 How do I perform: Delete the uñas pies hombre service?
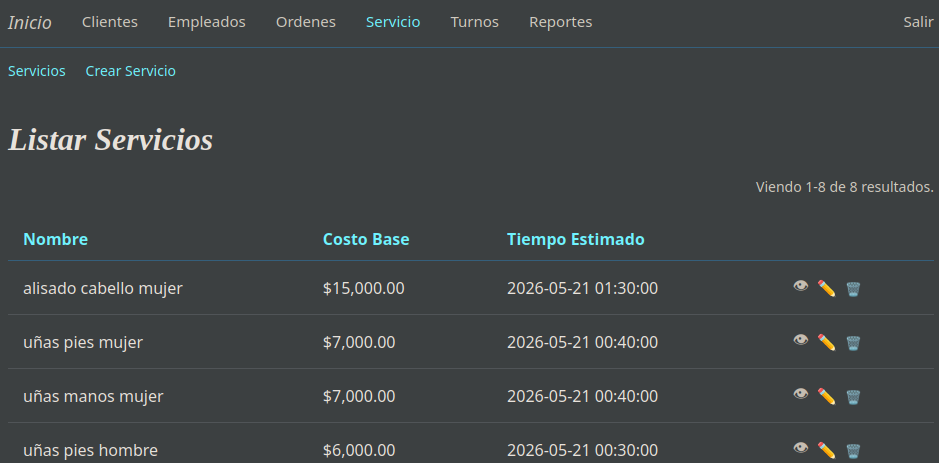click(x=853, y=451)
